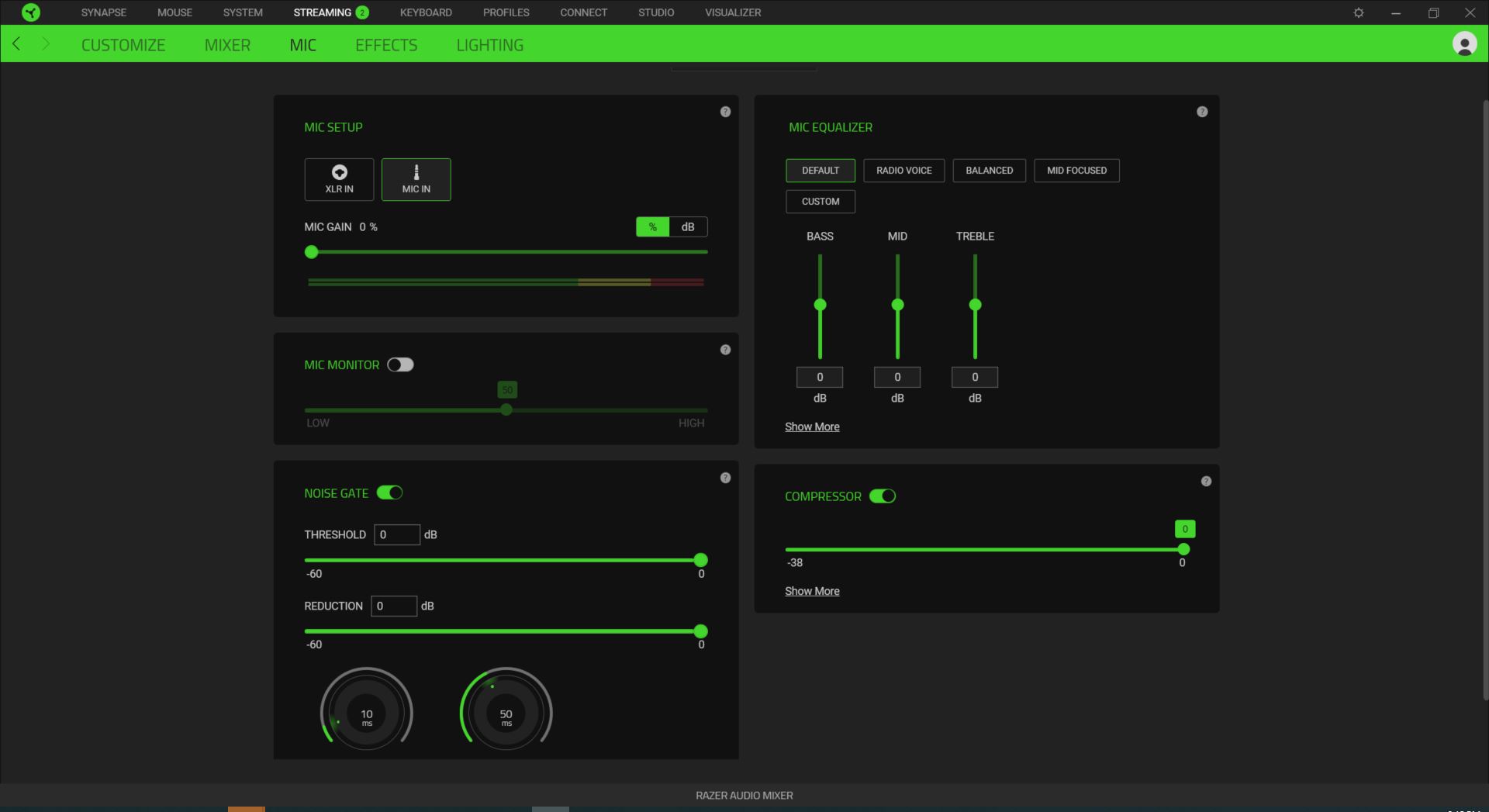Expand equalizer Show More
Image resolution: width=1489 pixels, height=812 pixels.
[812, 427]
